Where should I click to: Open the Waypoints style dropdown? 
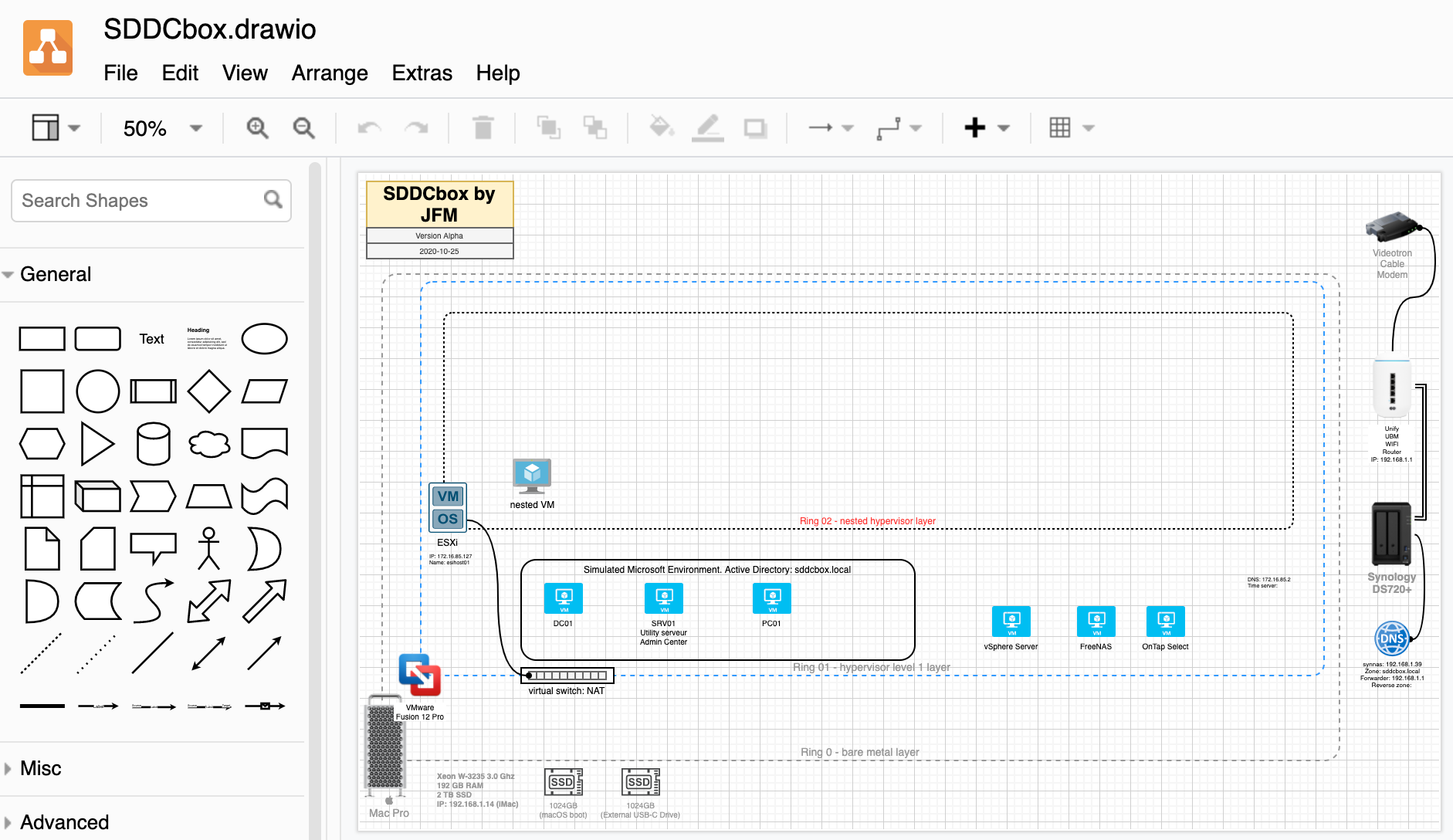(x=899, y=127)
